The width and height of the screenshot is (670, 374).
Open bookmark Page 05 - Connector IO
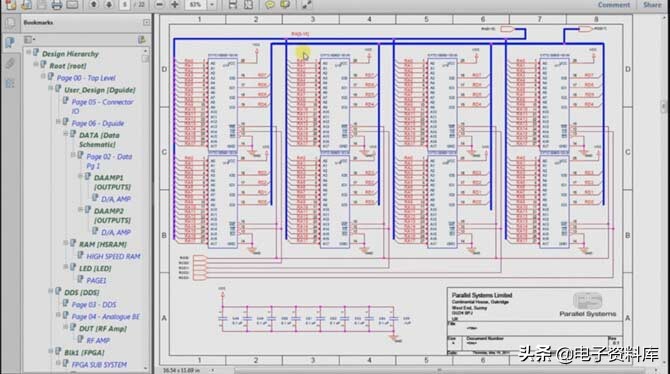(x=102, y=106)
